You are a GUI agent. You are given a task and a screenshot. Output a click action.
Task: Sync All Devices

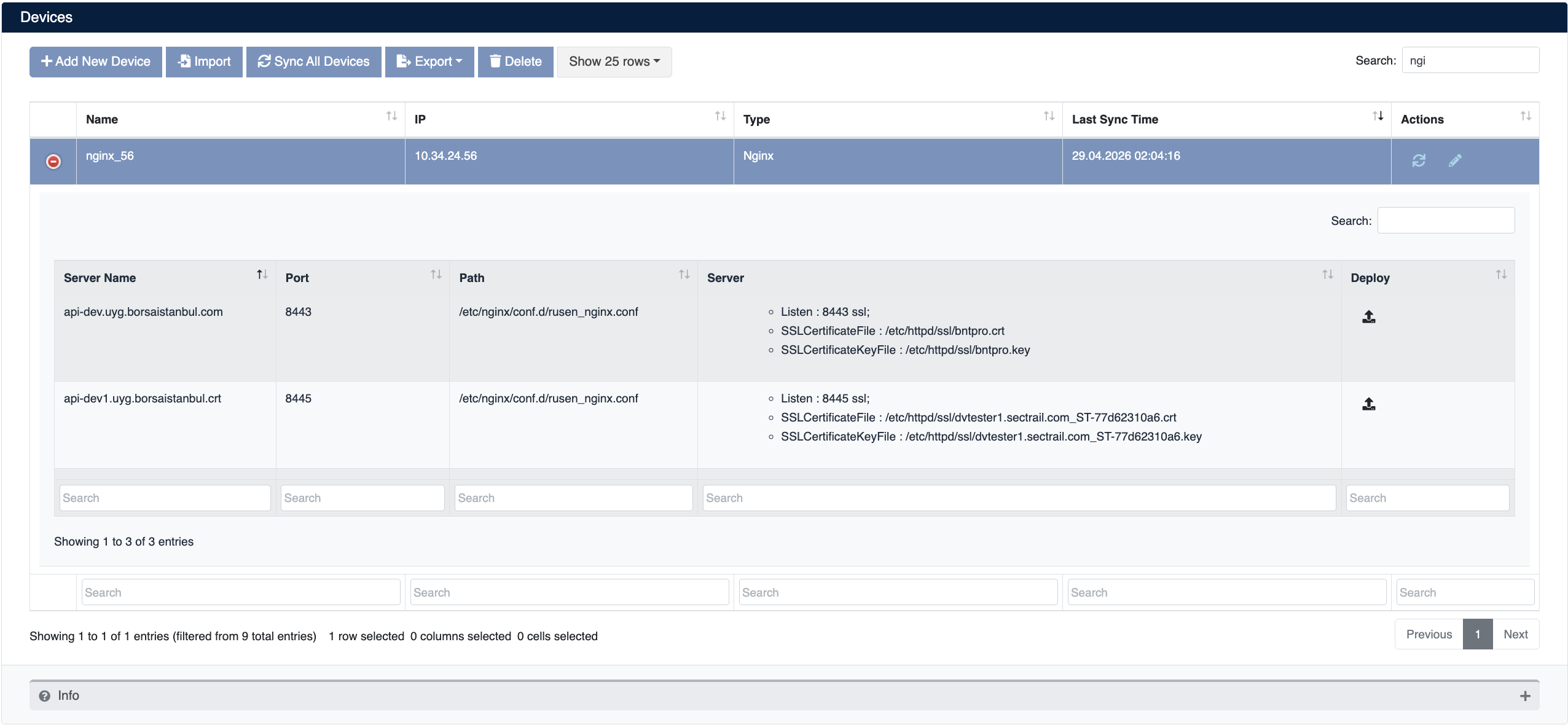pyautogui.click(x=314, y=61)
